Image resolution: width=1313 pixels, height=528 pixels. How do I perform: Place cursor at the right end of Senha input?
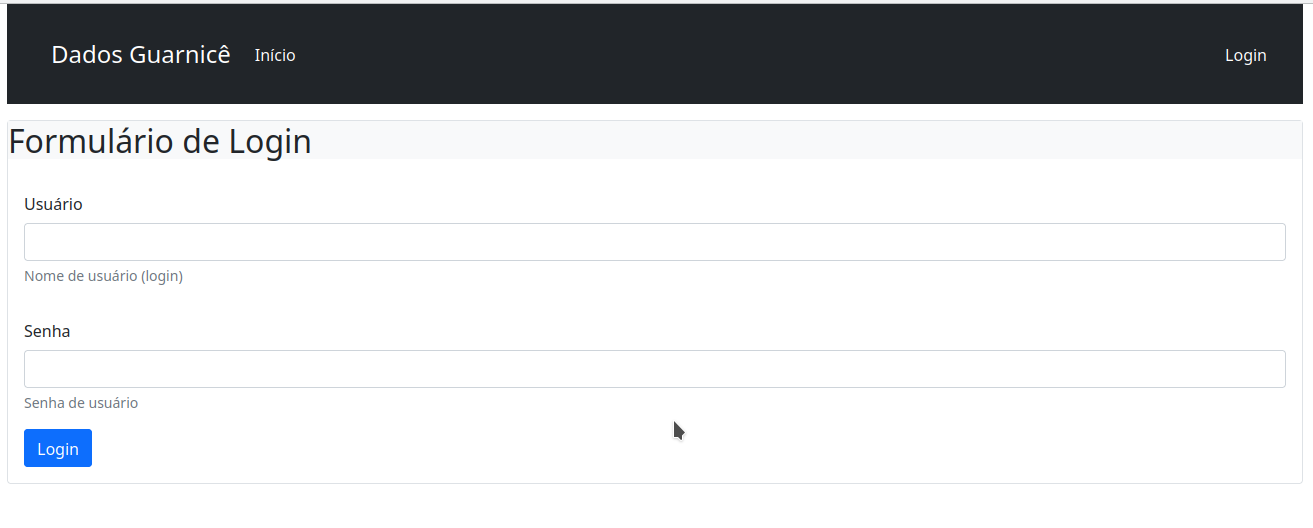coord(1270,369)
